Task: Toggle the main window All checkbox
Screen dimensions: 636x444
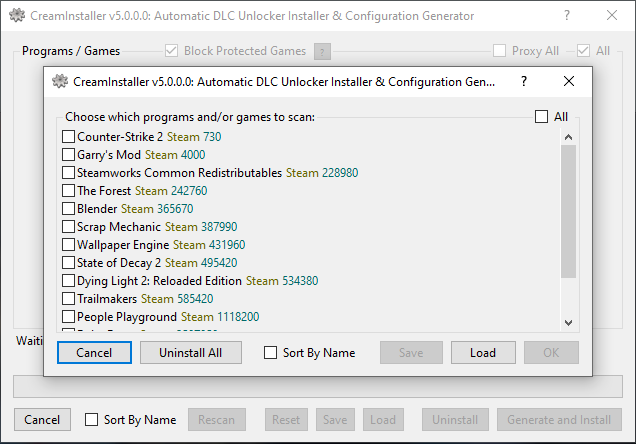Action: pos(583,51)
